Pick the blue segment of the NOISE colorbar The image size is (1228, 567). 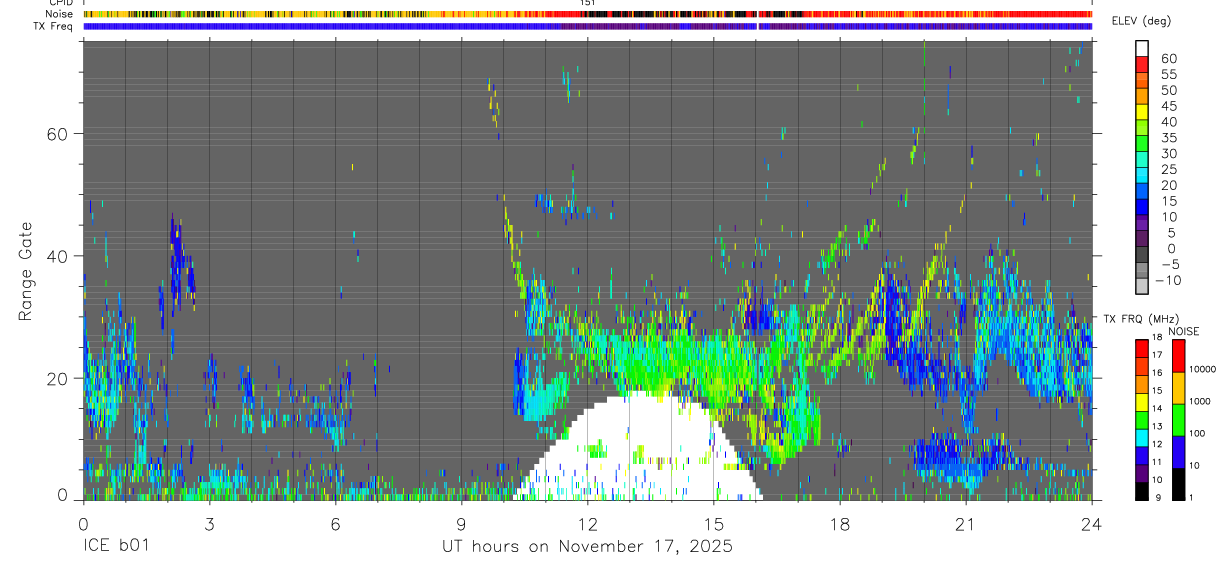(x=1178, y=452)
